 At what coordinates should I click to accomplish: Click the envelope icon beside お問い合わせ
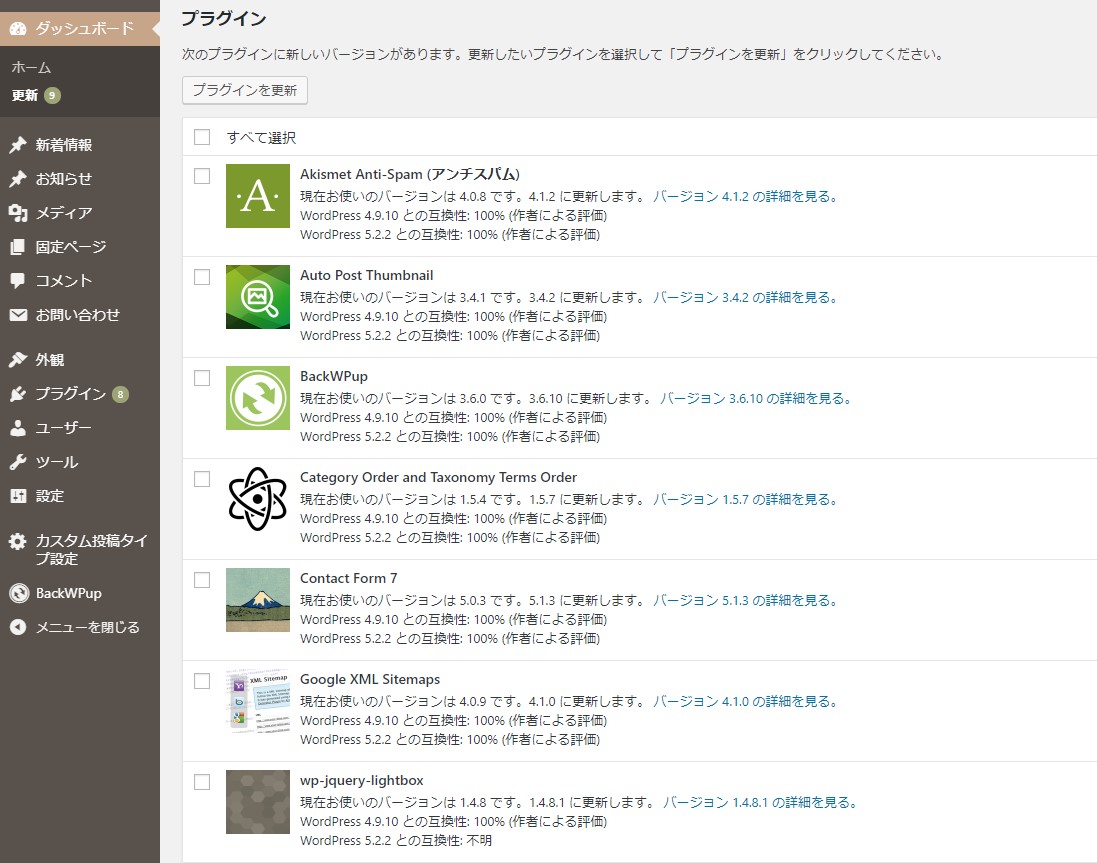18,315
